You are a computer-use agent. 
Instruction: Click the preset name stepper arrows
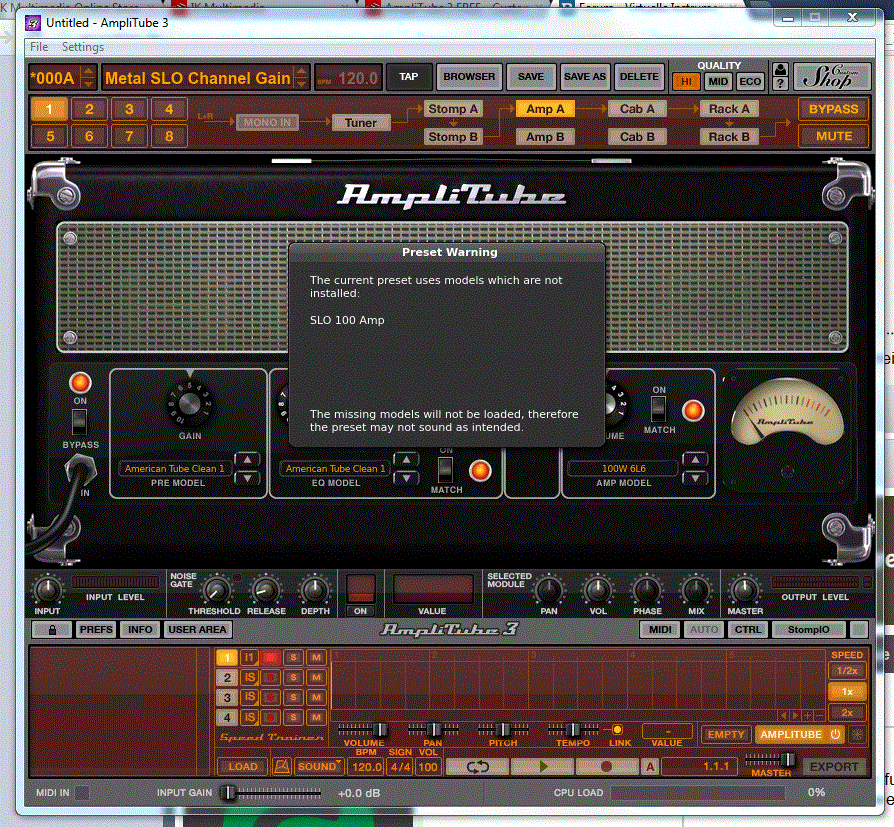302,77
